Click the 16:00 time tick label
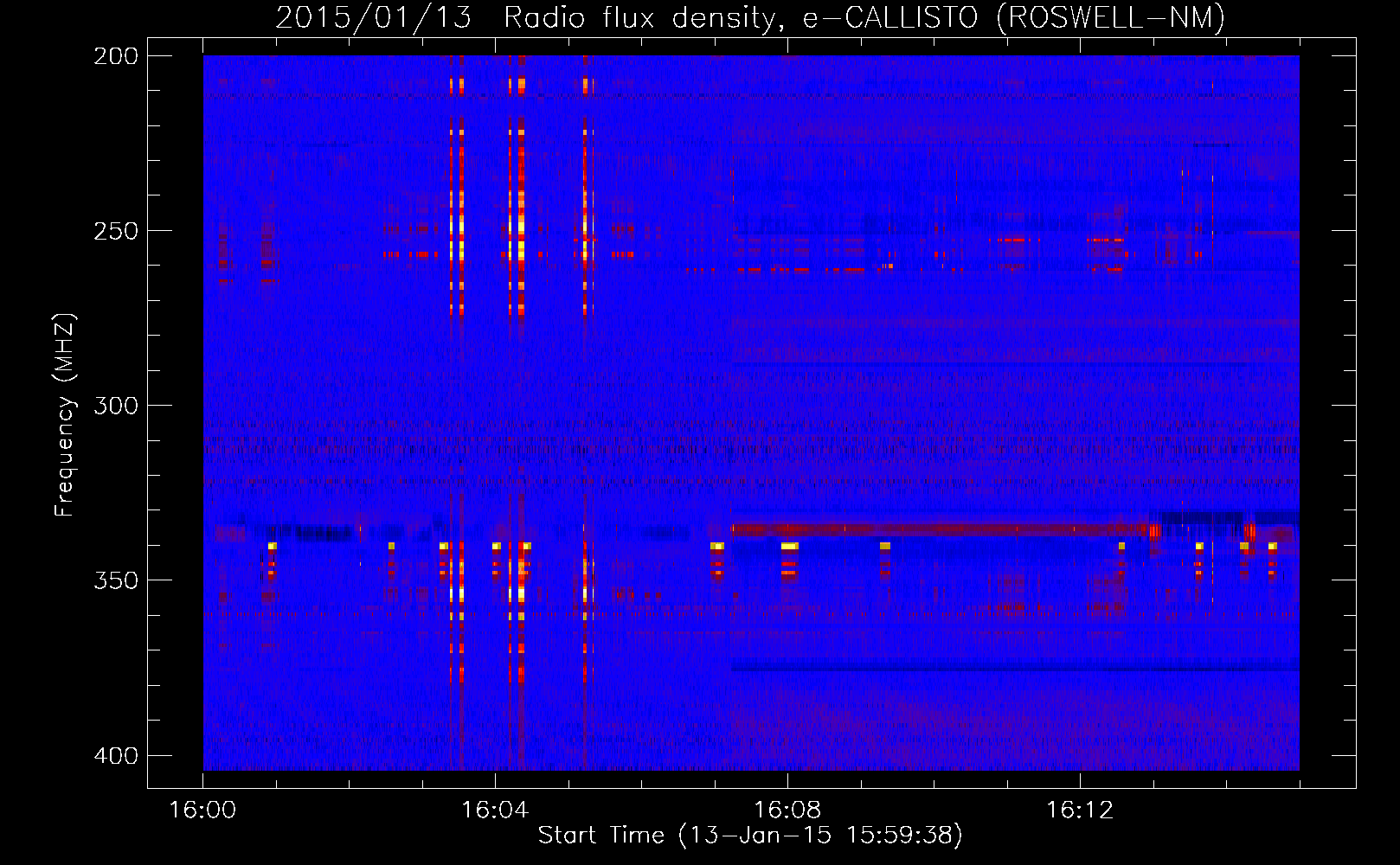The width and height of the screenshot is (1400, 865). click(202, 810)
